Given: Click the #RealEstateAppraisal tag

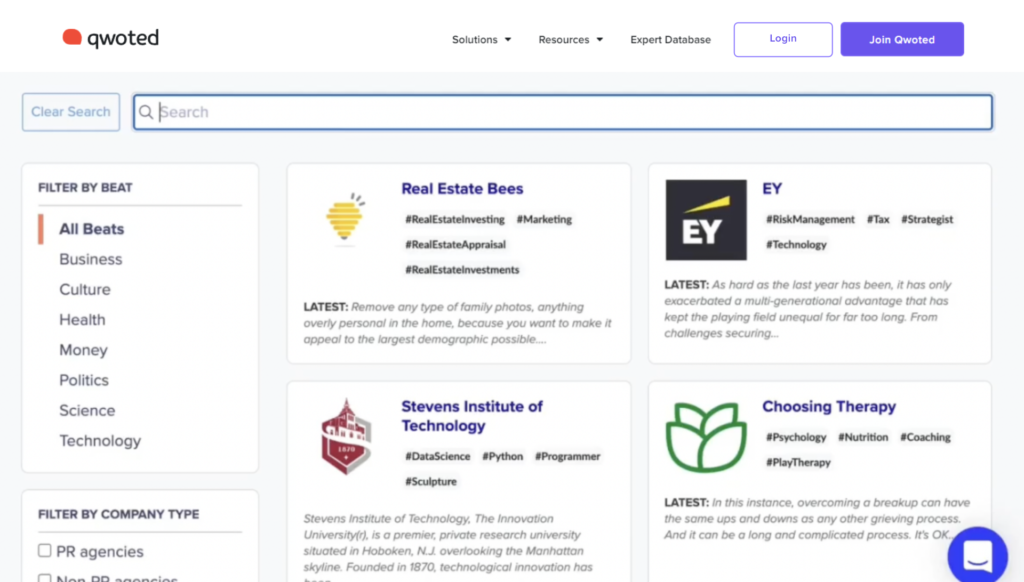Looking at the screenshot, I should [x=455, y=244].
